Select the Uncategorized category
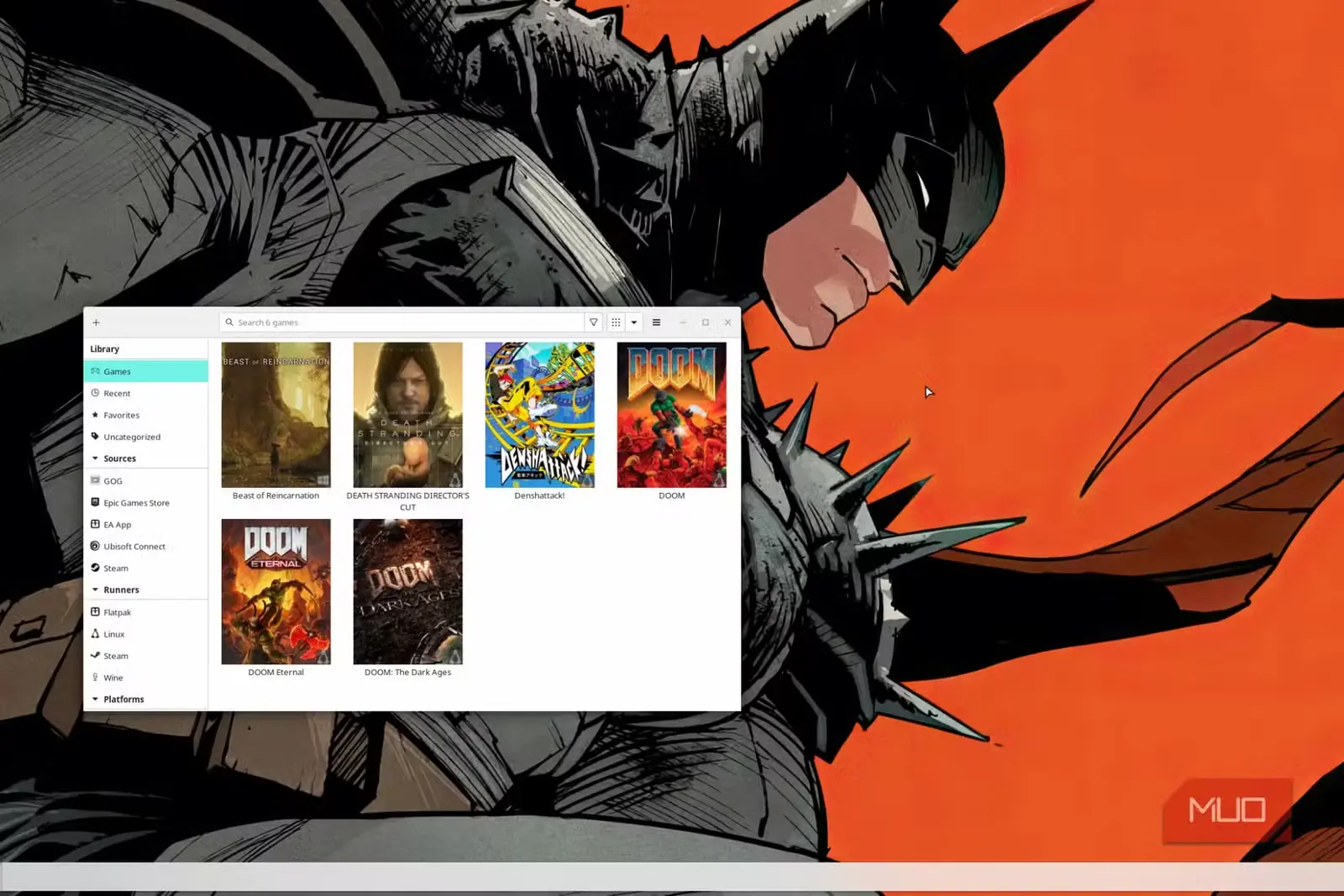 point(146,437)
